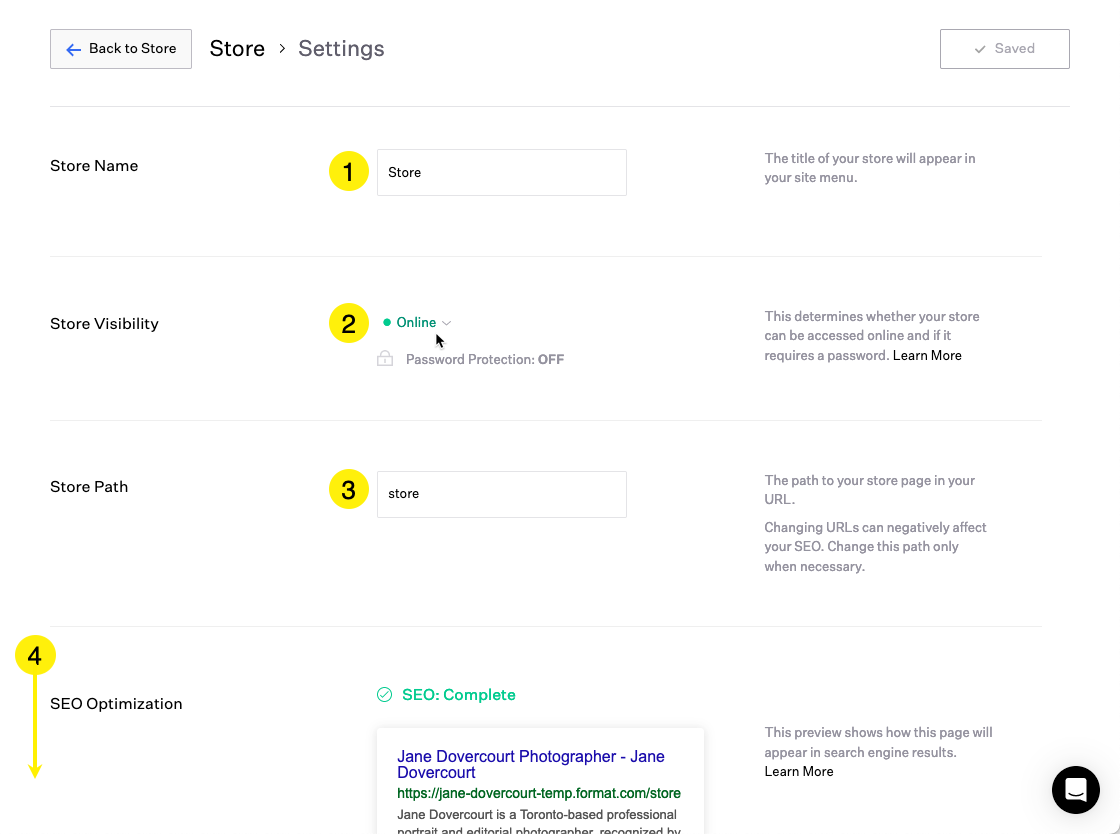
Task: Click the Jane Dovercourt search preview title
Action: [x=530, y=764]
